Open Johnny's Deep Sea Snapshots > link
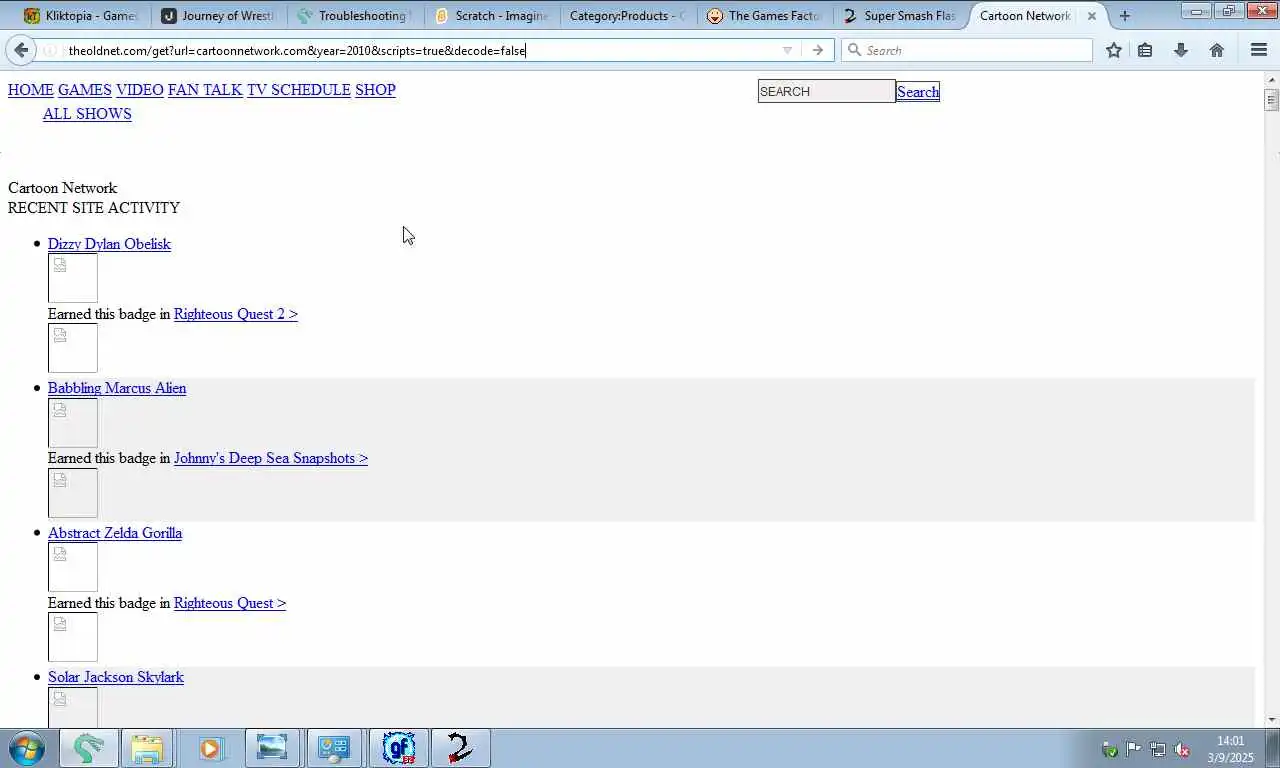Image resolution: width=1280 pixels, height=768 pixels. [x=271, y=458]
